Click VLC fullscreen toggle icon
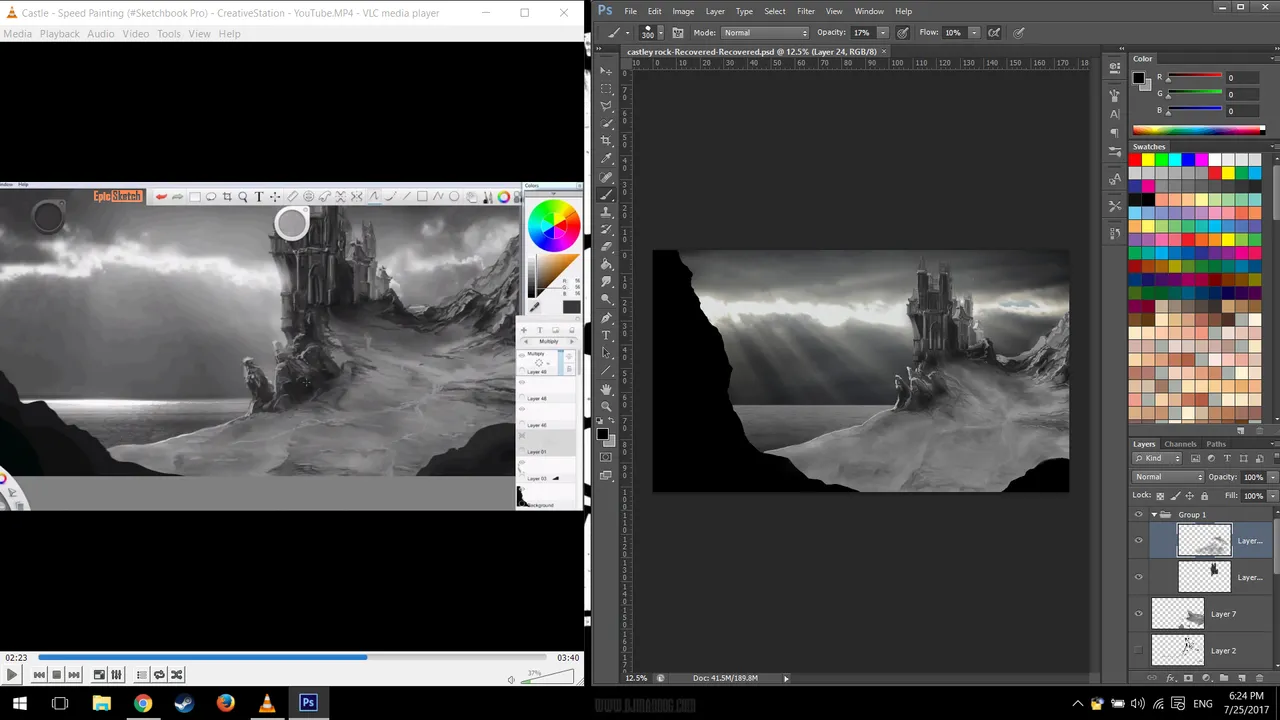The image size is (1280, 720). point(99,675)
